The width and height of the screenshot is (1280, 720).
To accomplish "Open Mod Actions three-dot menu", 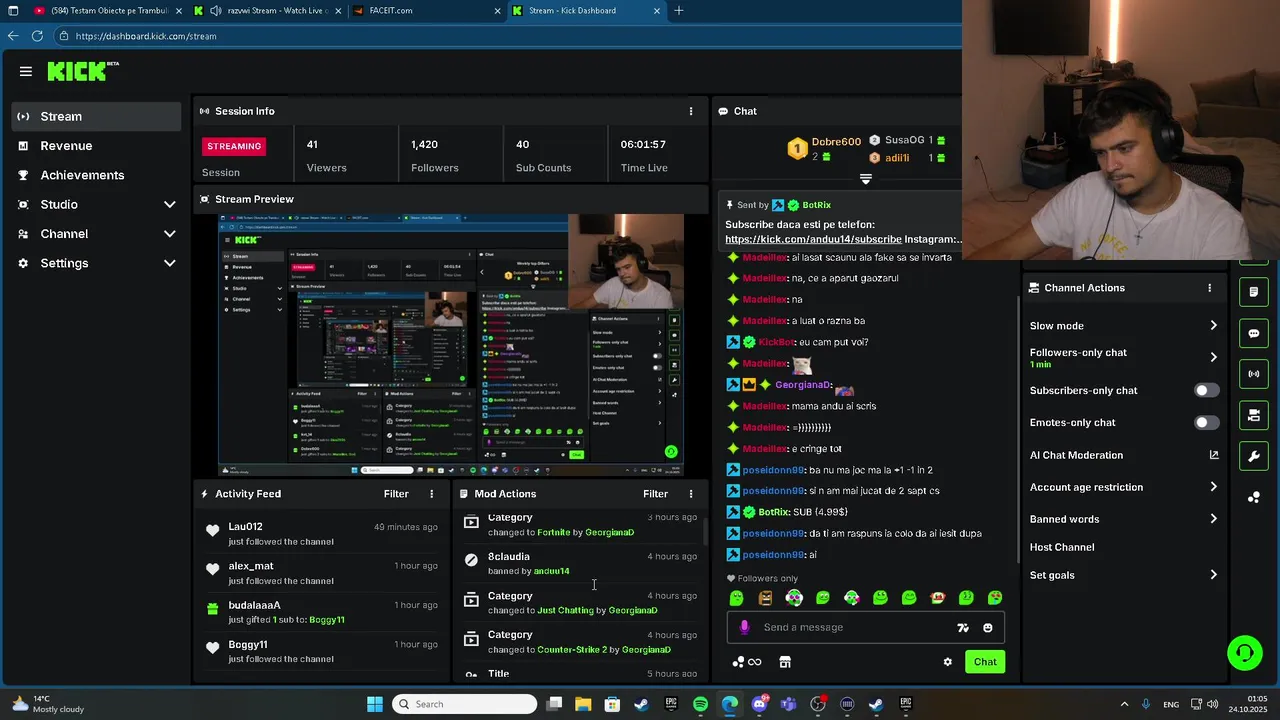I will [x=690, y=493].
